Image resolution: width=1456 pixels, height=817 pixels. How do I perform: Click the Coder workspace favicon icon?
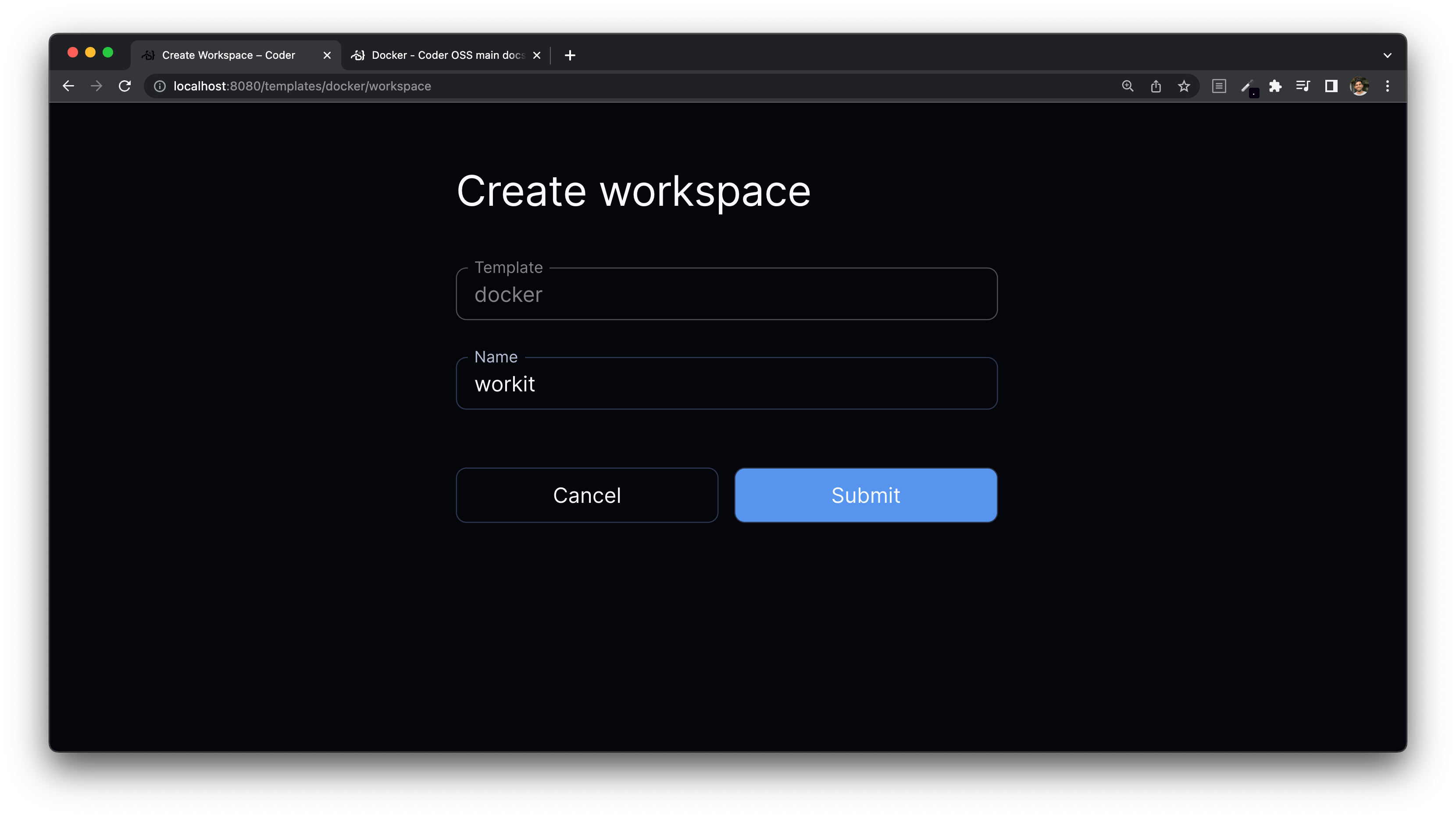pyautogui.click(x=148, y=54)
